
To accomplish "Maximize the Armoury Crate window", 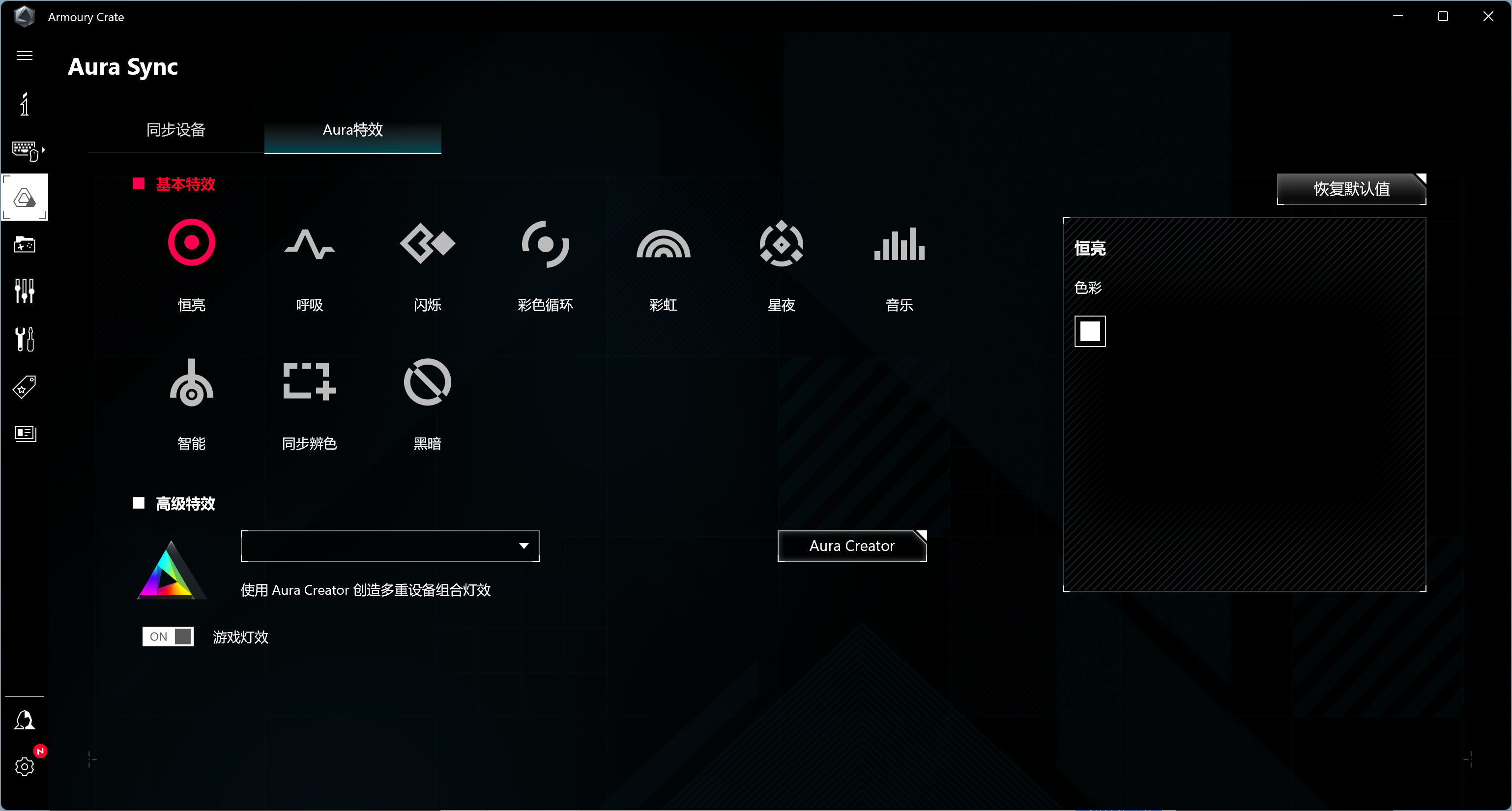I will tap(1443, 16).
